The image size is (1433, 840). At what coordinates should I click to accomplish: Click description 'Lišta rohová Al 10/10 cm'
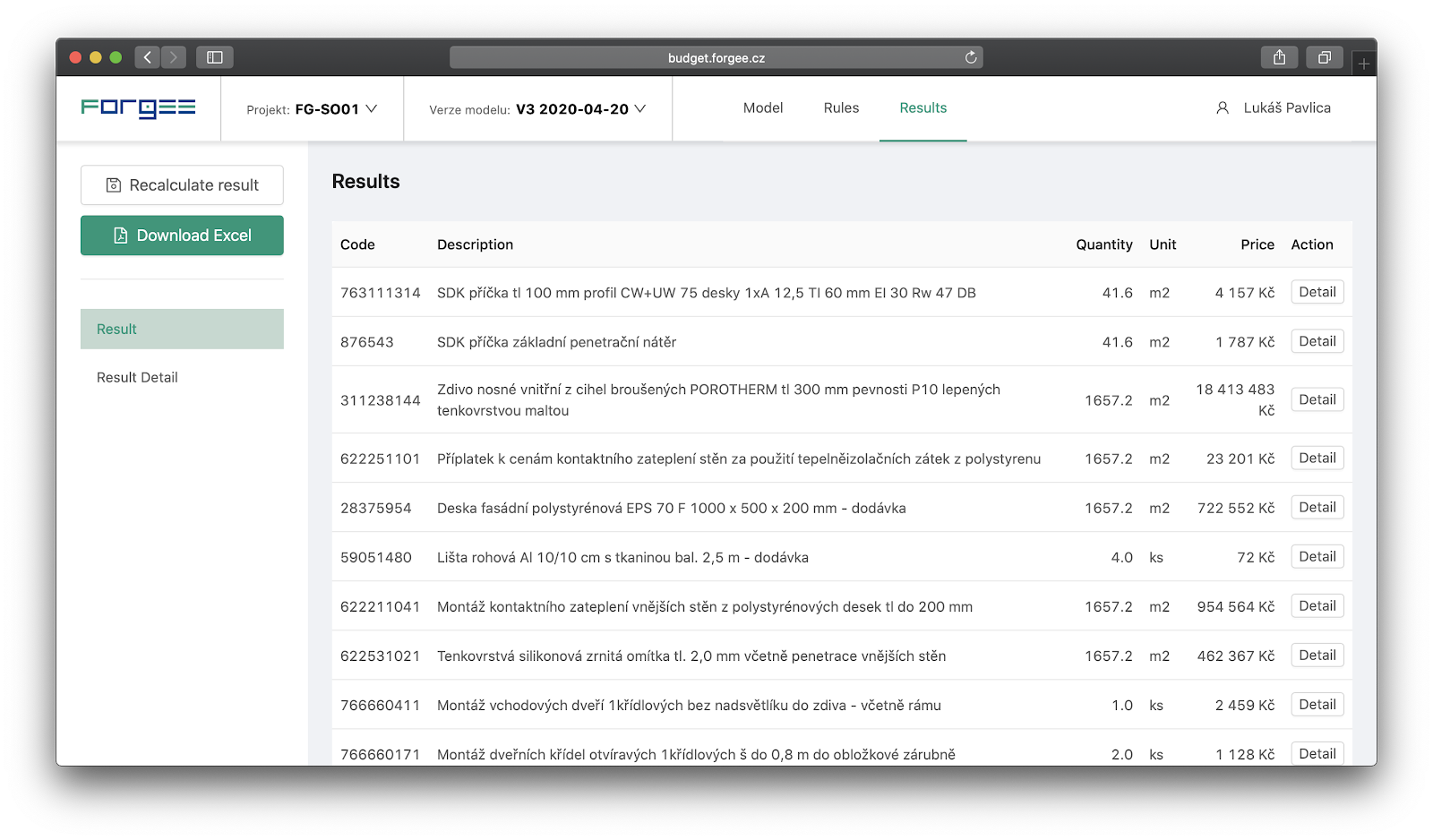(622, 557)
